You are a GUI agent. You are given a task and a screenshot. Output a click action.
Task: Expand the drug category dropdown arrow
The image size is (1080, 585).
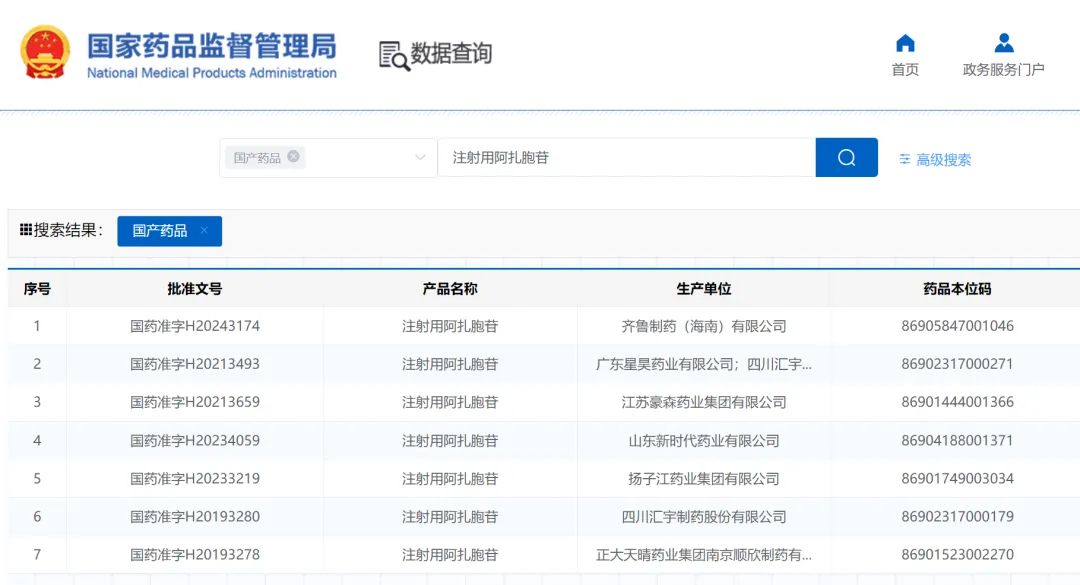420,158
